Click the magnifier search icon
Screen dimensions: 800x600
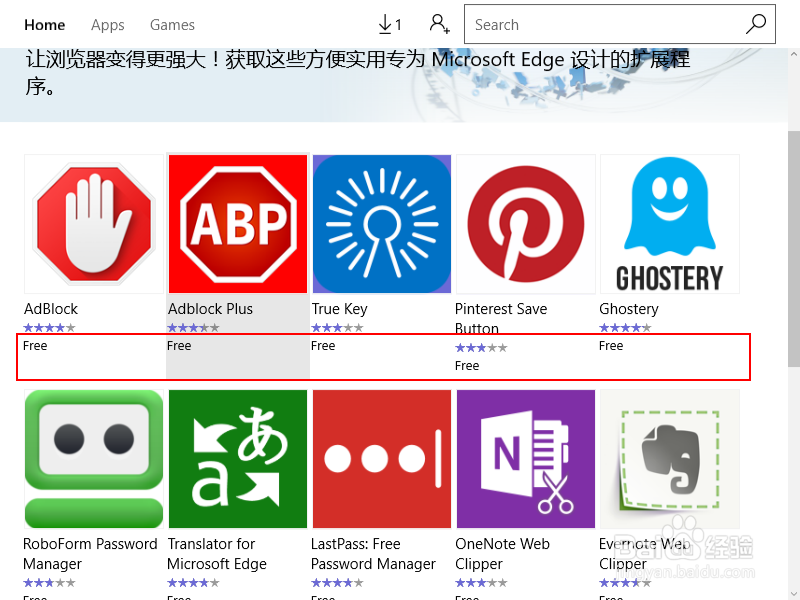[756, 24]
